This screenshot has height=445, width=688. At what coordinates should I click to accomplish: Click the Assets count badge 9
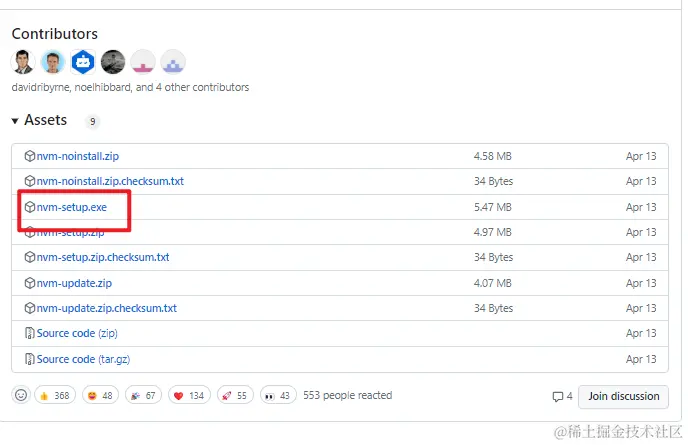(92, 122)
